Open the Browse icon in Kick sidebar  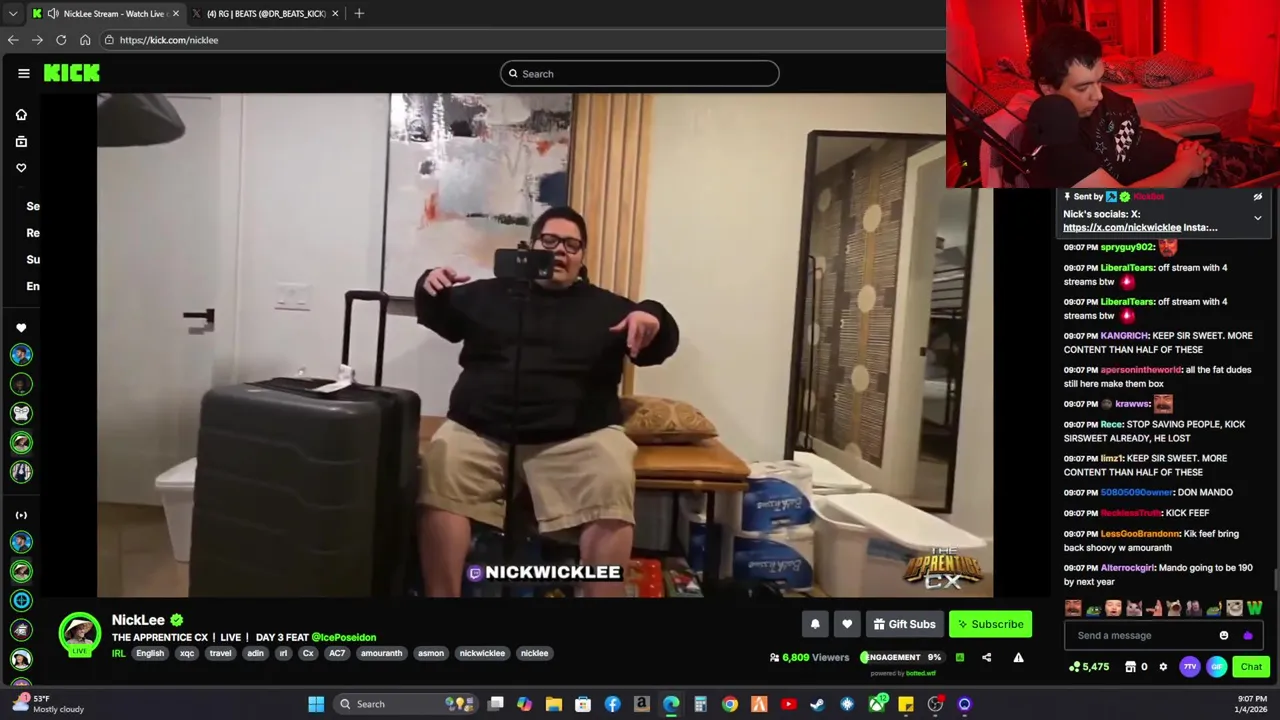point(21,141)
